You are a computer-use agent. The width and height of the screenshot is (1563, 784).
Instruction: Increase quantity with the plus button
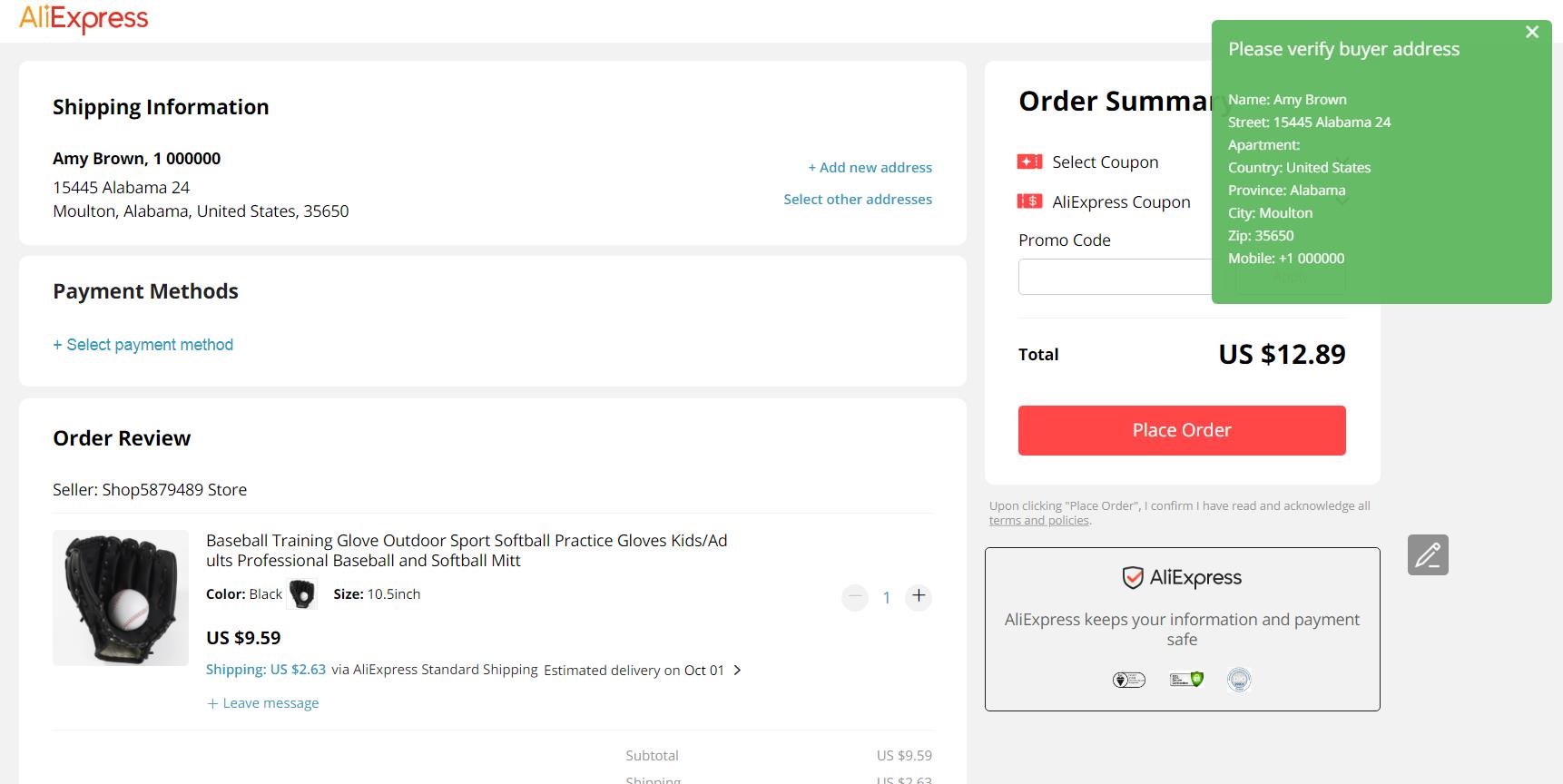click(919, 596)
